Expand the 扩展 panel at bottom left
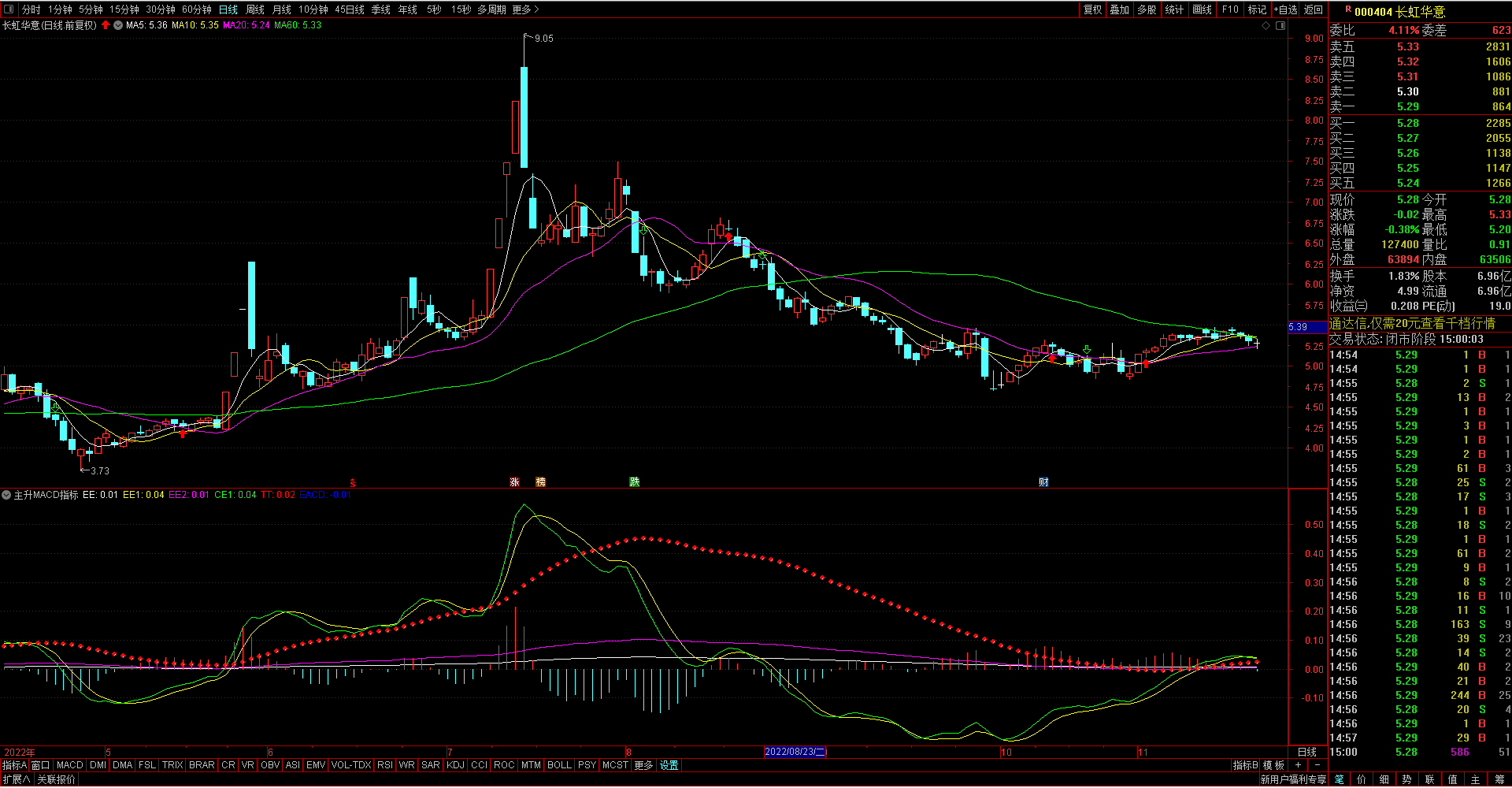1512x788 pixels. [16, 779]
